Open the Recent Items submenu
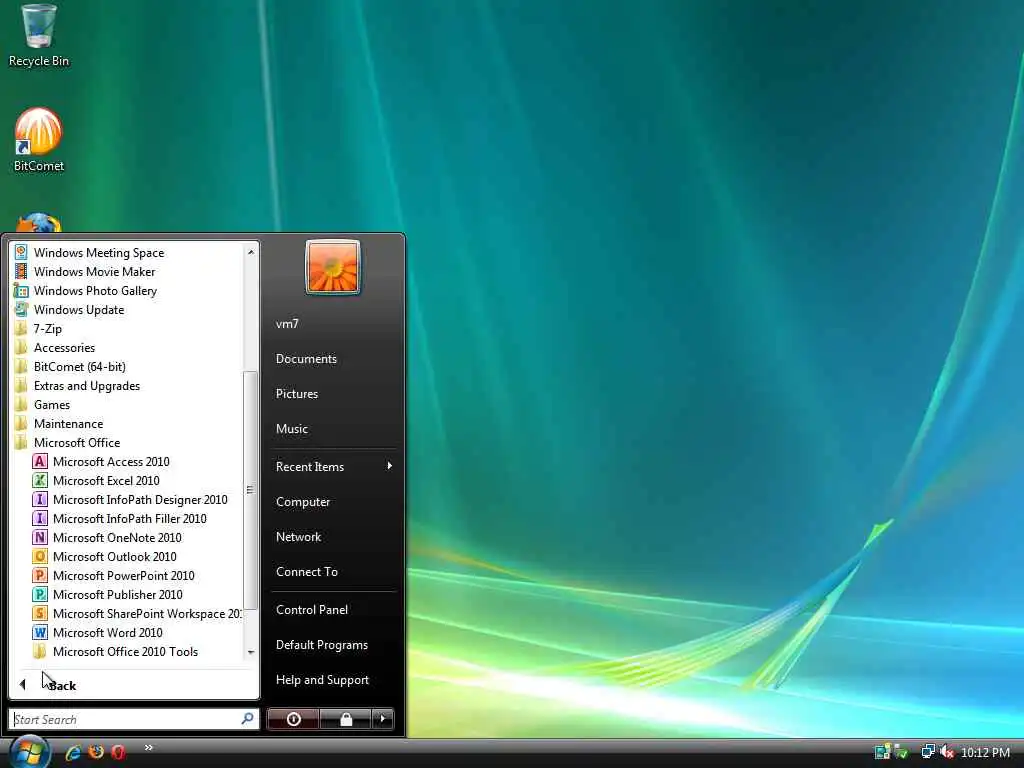 click(334, 466)
